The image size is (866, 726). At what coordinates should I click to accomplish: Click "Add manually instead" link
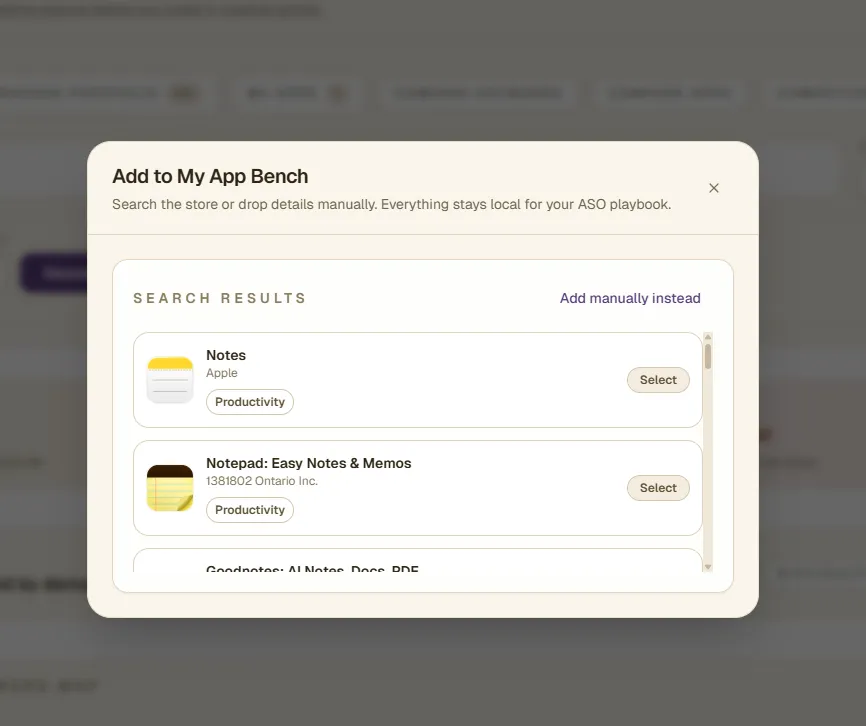pos(630,298)
